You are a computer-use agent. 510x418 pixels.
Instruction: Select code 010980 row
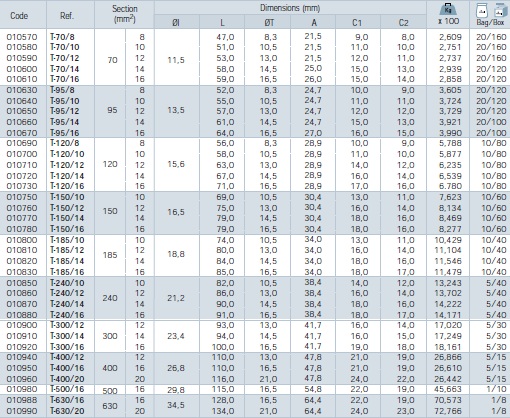[x=255, y=389]
